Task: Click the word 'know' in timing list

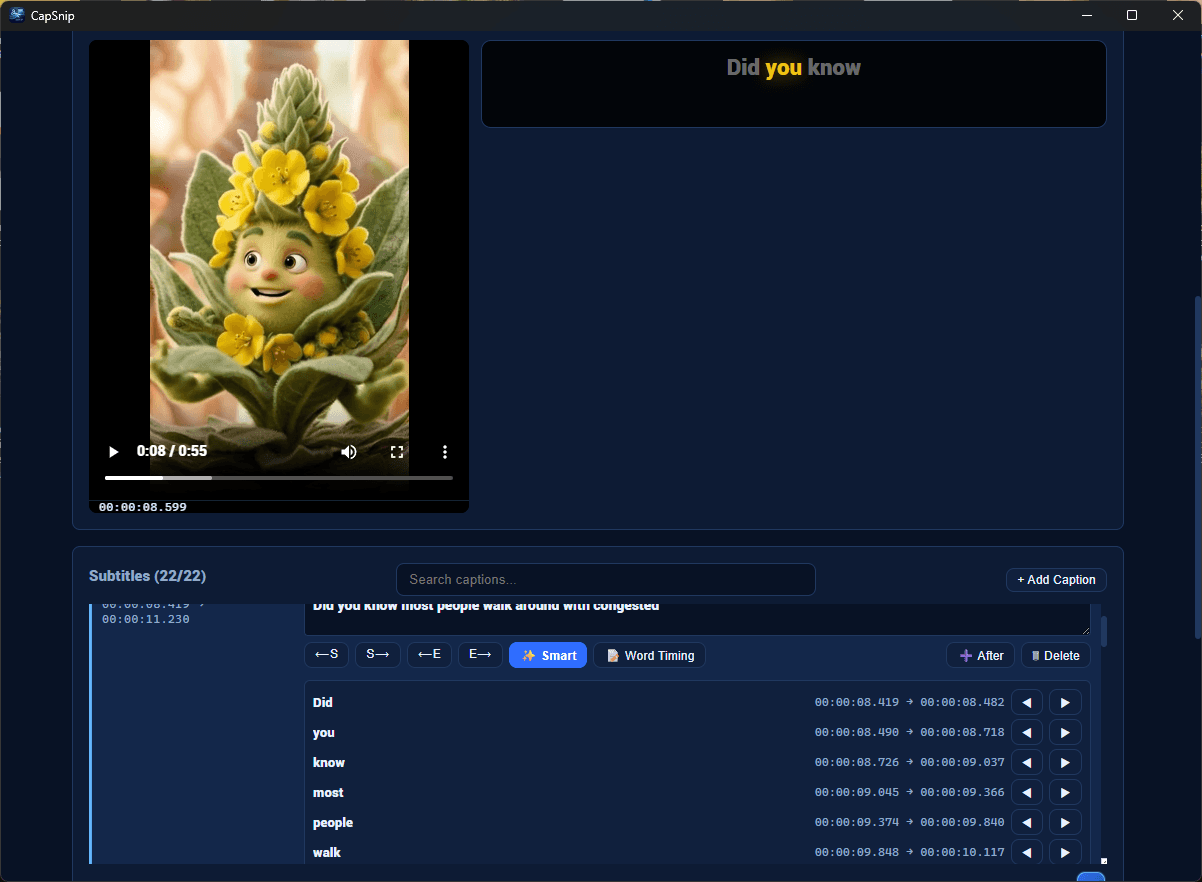Action: (328, 763)
